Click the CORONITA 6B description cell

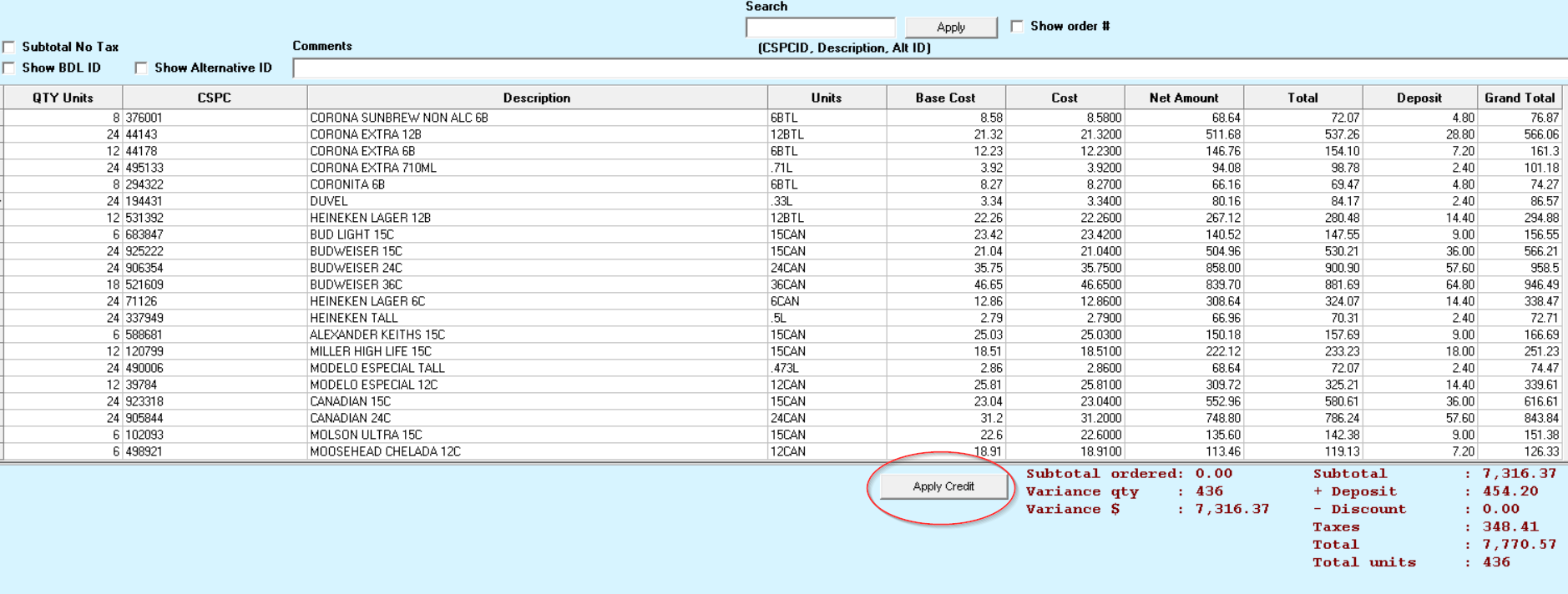537,184
